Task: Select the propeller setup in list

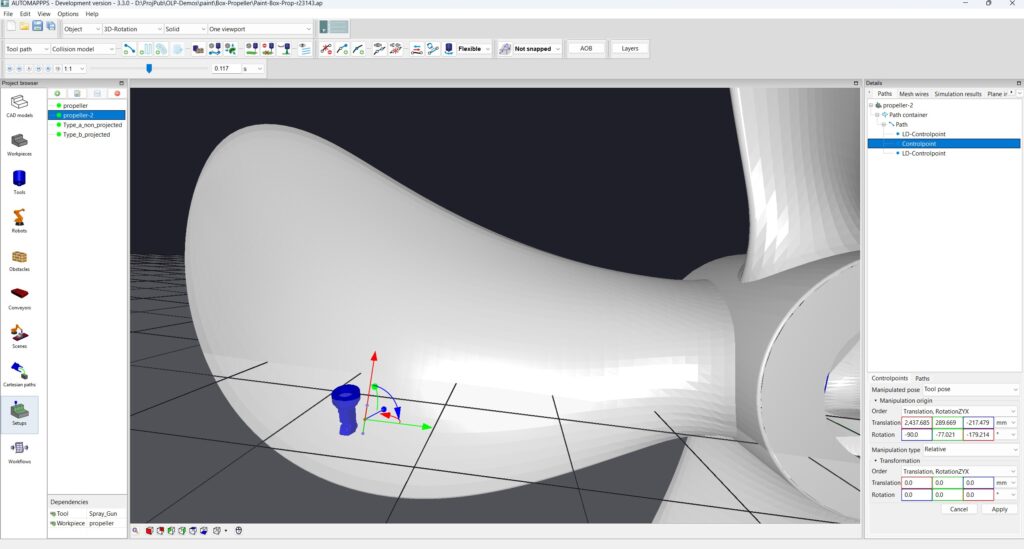Action: pyautogui.click(x=75, y=106)
